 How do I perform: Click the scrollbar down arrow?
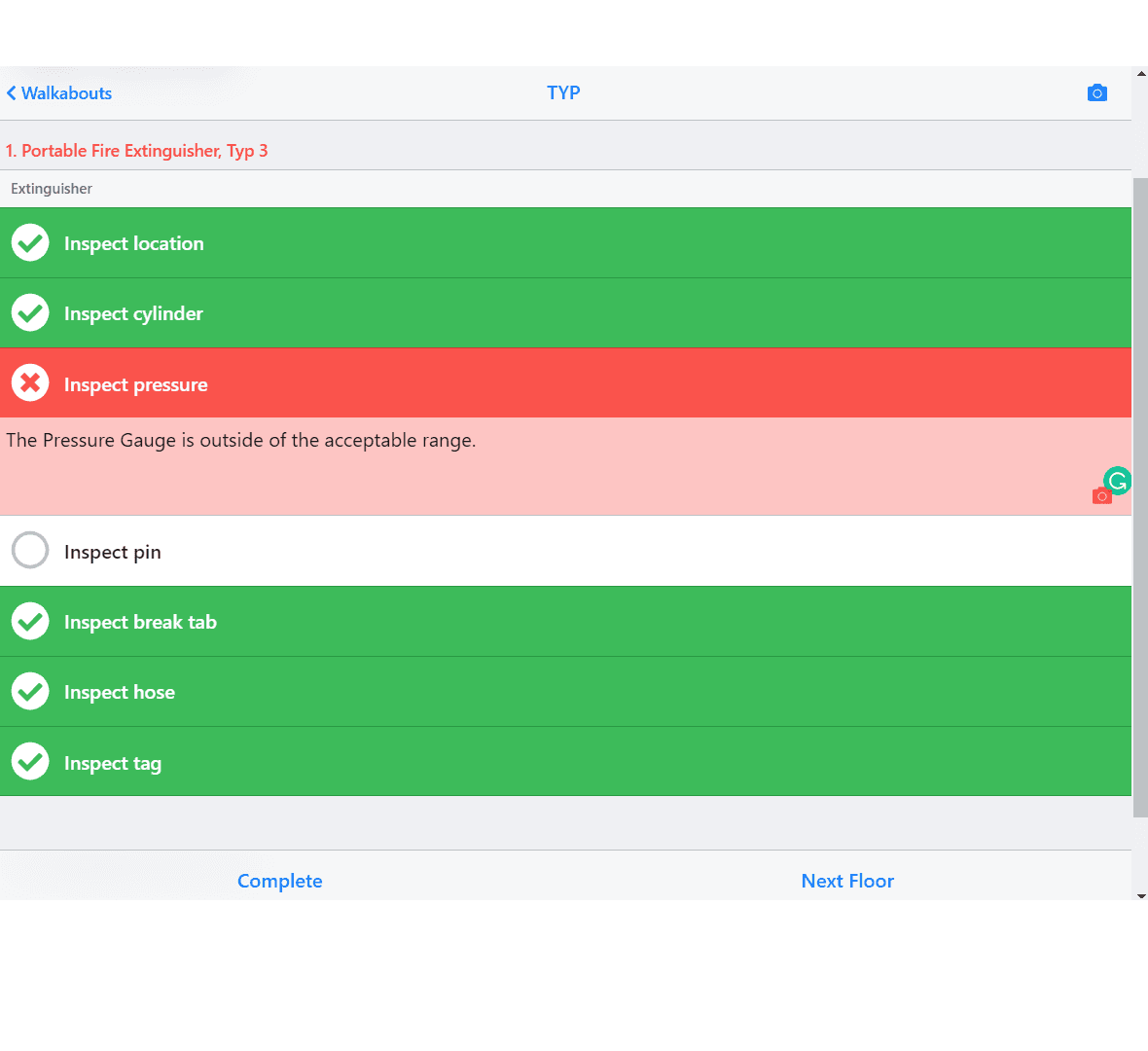click(1140, 895)
